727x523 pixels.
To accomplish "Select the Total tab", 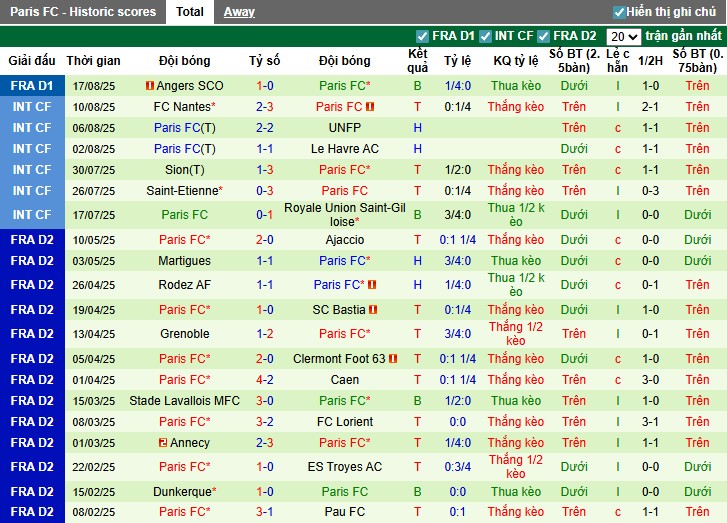I will [190, 12].
